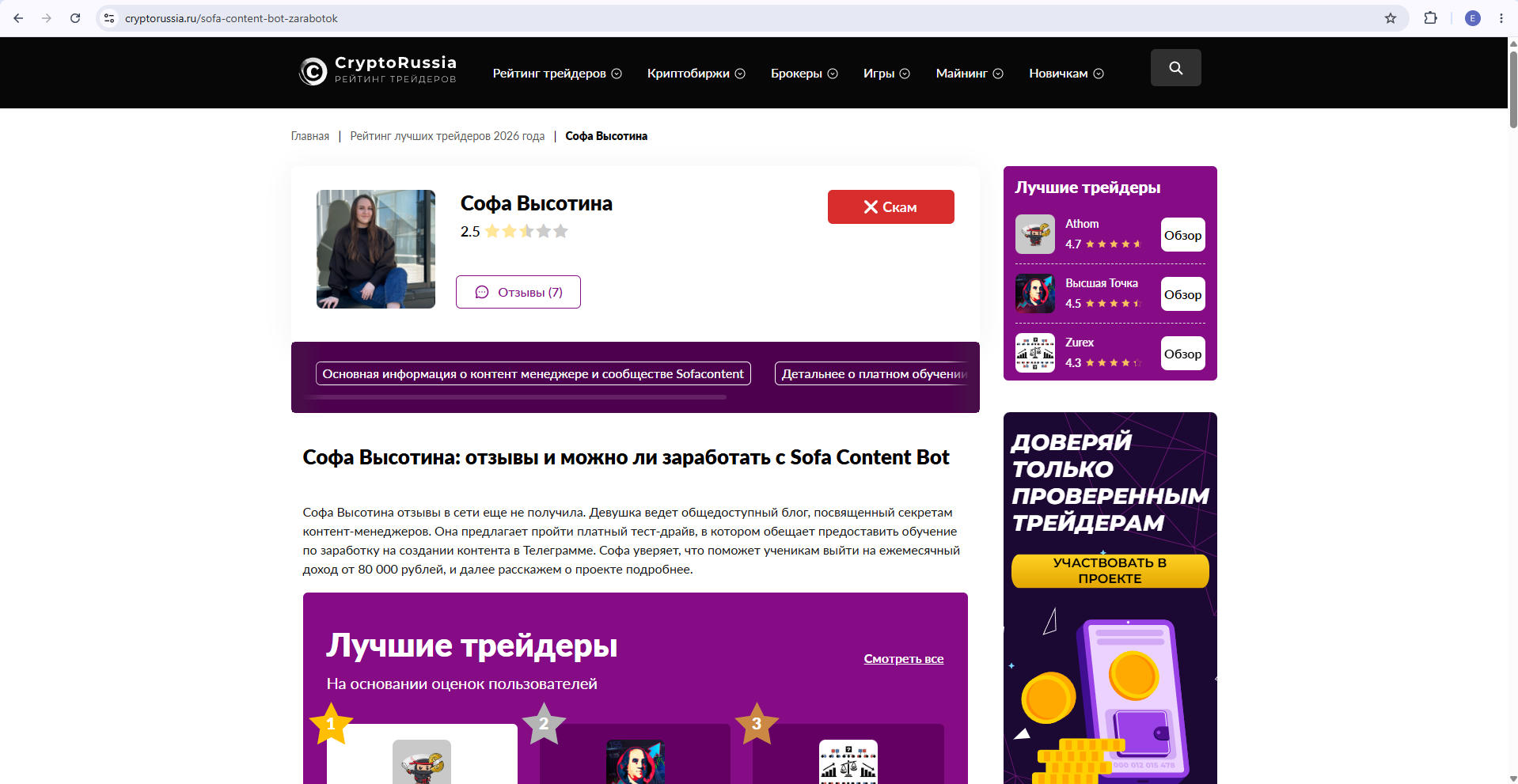Click the gold star badge number 1

[x=331, y=724]
